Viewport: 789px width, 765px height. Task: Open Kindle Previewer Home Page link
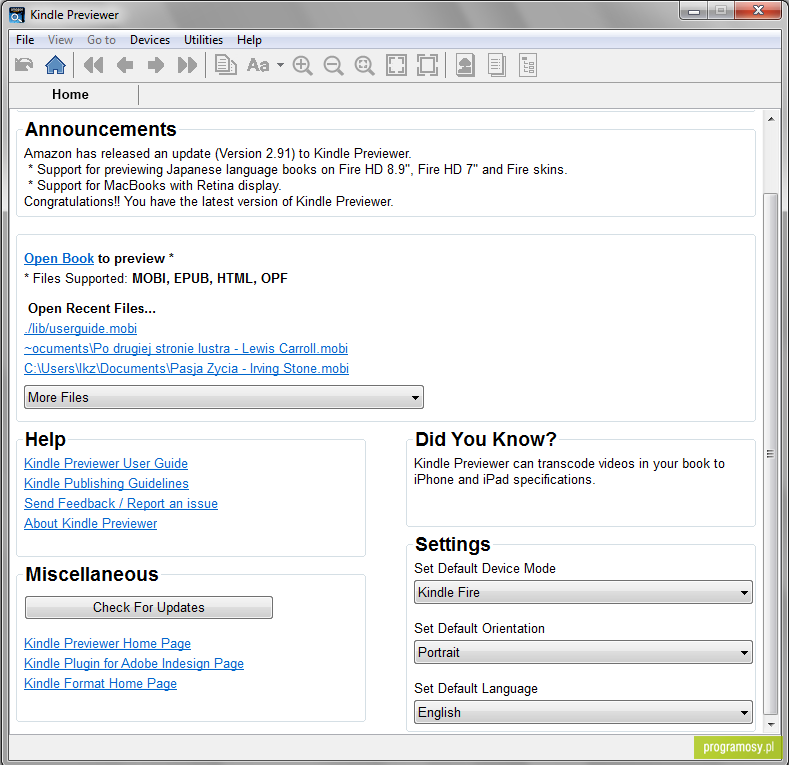coord(107,644)
